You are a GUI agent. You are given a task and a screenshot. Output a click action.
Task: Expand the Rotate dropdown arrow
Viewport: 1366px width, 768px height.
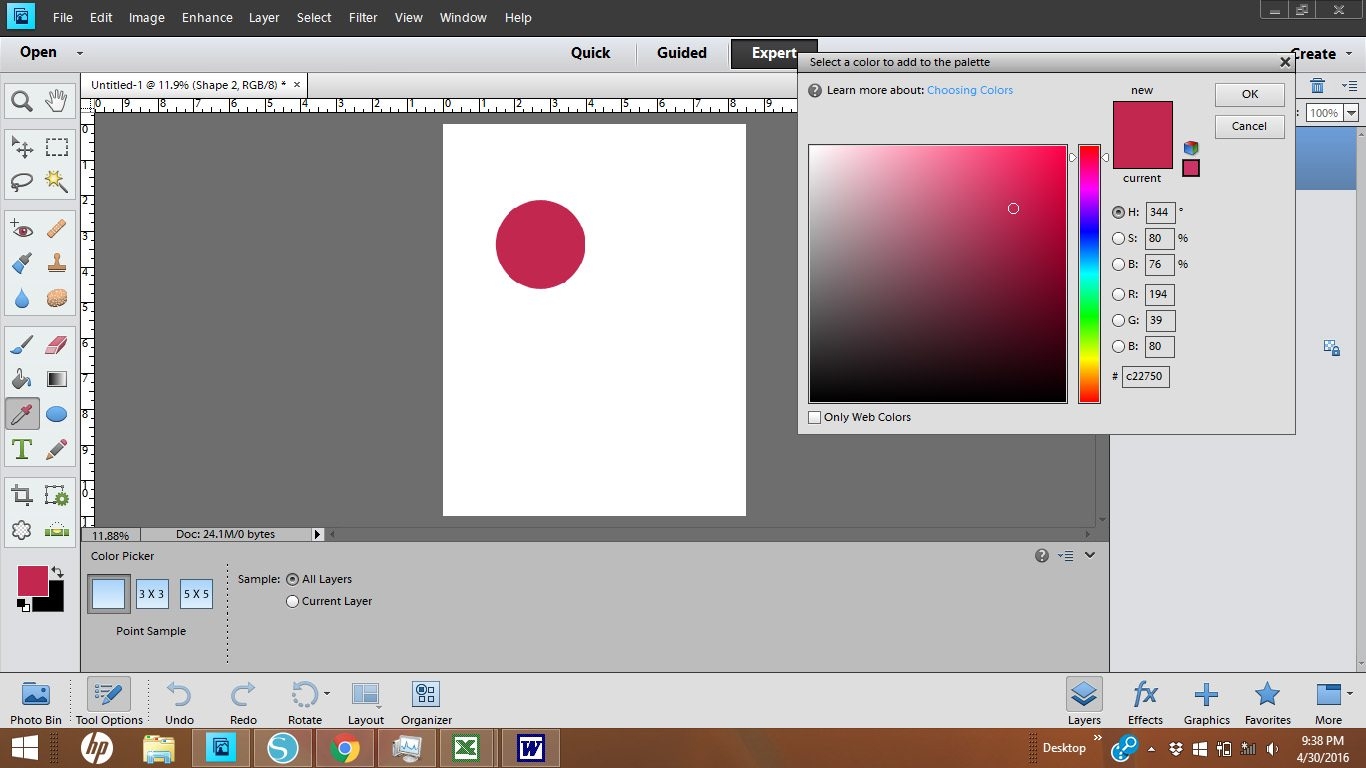[x=326, y=693]
